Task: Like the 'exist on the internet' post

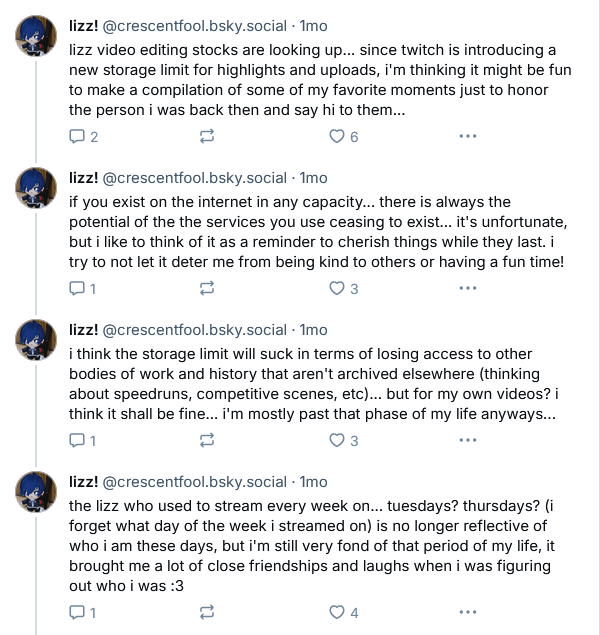Action: tap(343, 288)
